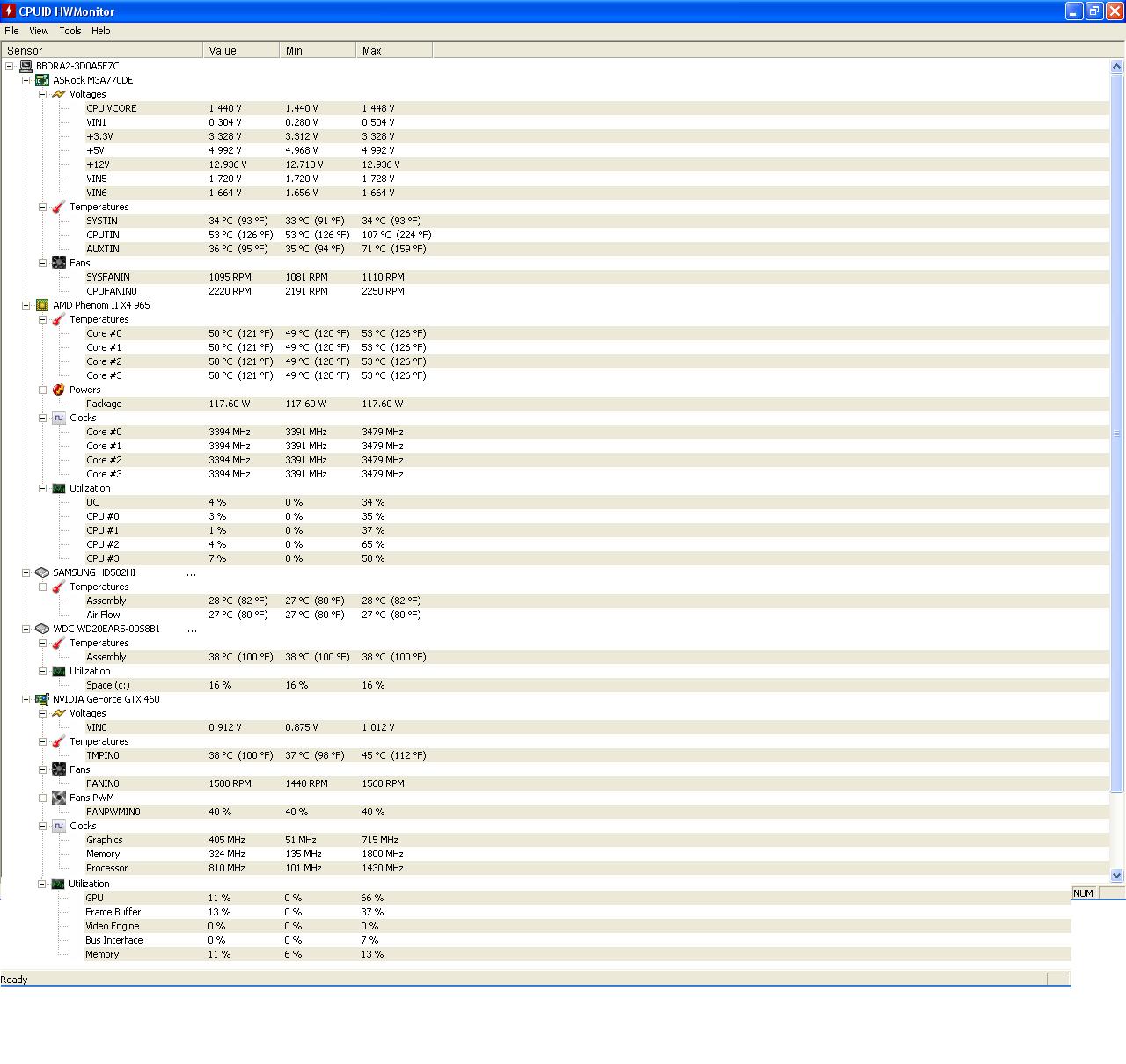Click the vertical scrollbar thumb
The width and height of the screenshot is (1126, 1064).
click(x=1117, y=433)
